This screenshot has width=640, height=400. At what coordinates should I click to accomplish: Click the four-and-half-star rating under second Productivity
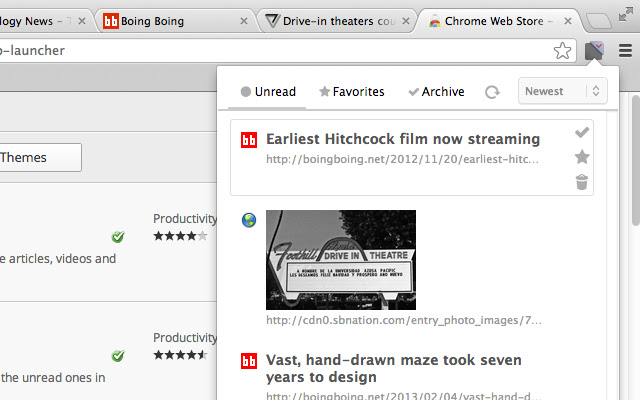(180, 355)
